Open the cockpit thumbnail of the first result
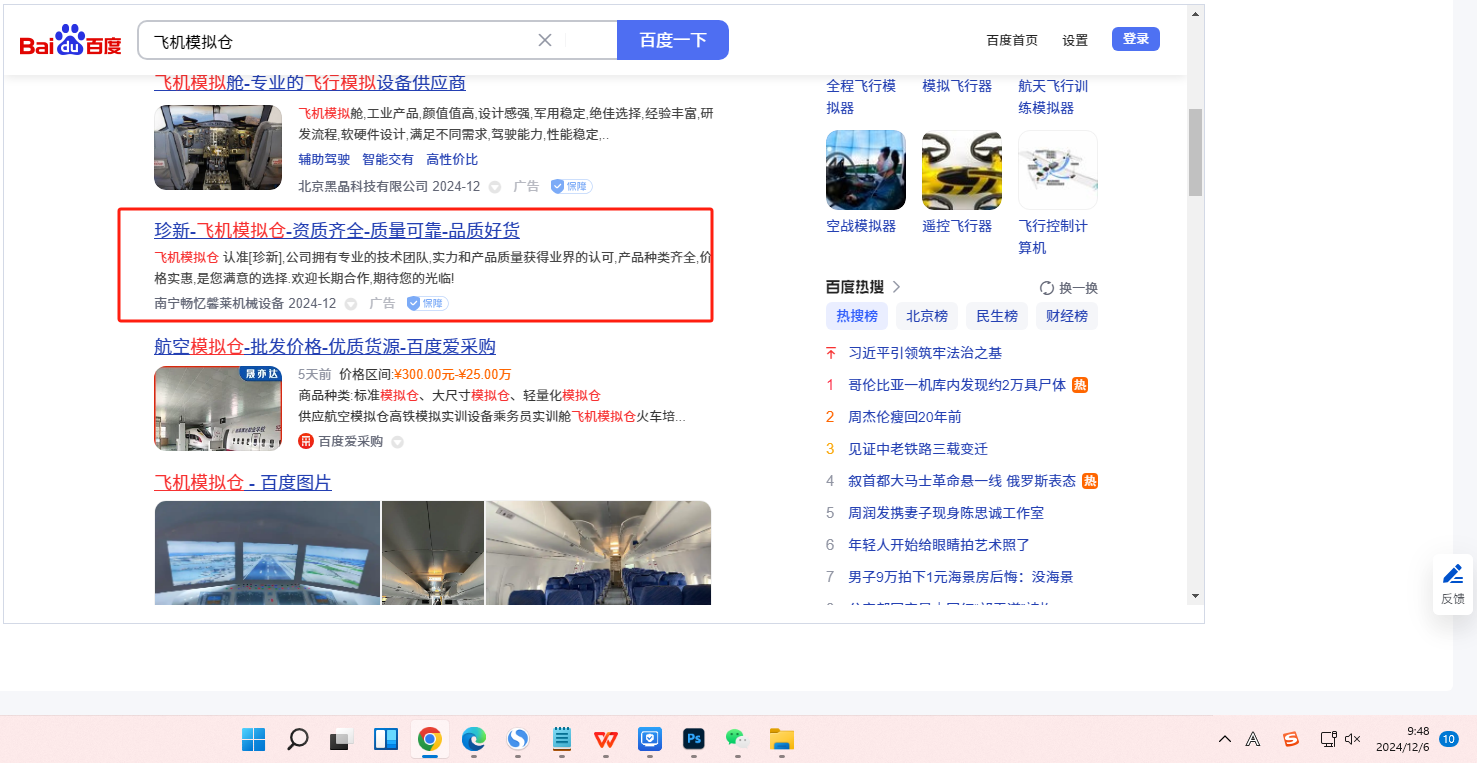 click(x=219, y=147)
